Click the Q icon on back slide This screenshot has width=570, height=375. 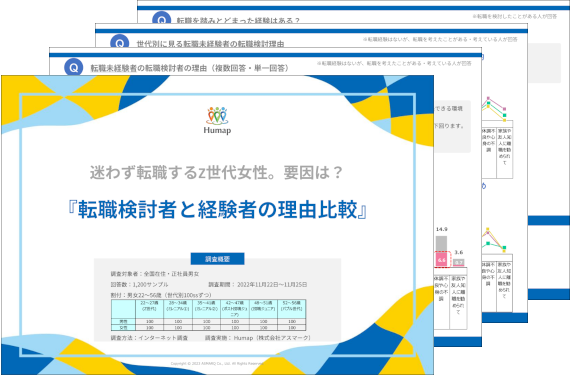(161, 17)
